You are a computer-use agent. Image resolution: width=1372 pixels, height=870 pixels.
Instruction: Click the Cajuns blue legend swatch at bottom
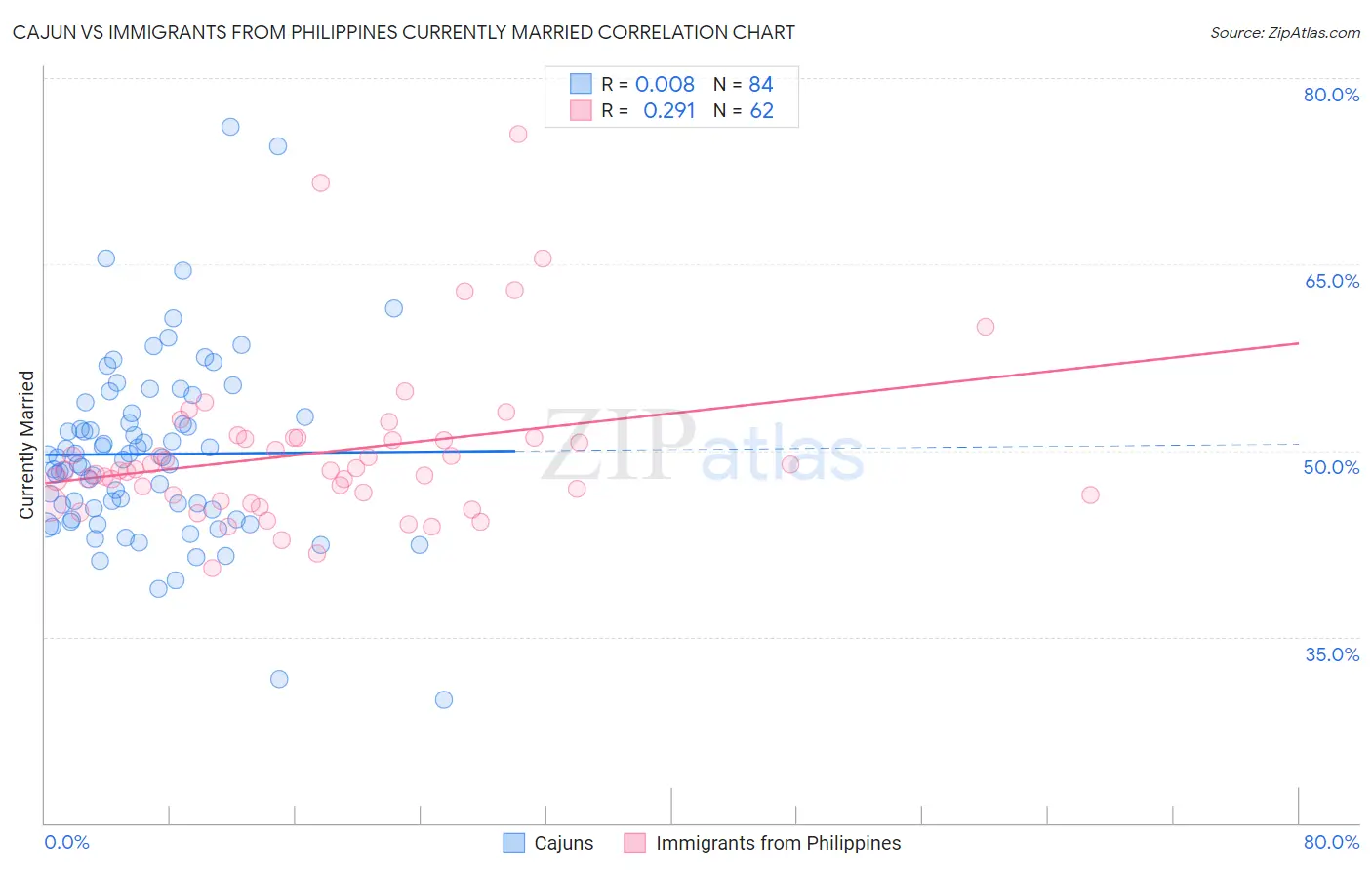[514, 843]
